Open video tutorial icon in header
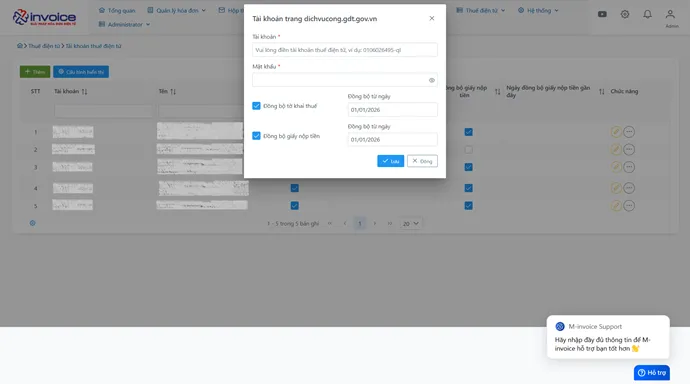Screen dimensions: 690x384 coord(602,14)
